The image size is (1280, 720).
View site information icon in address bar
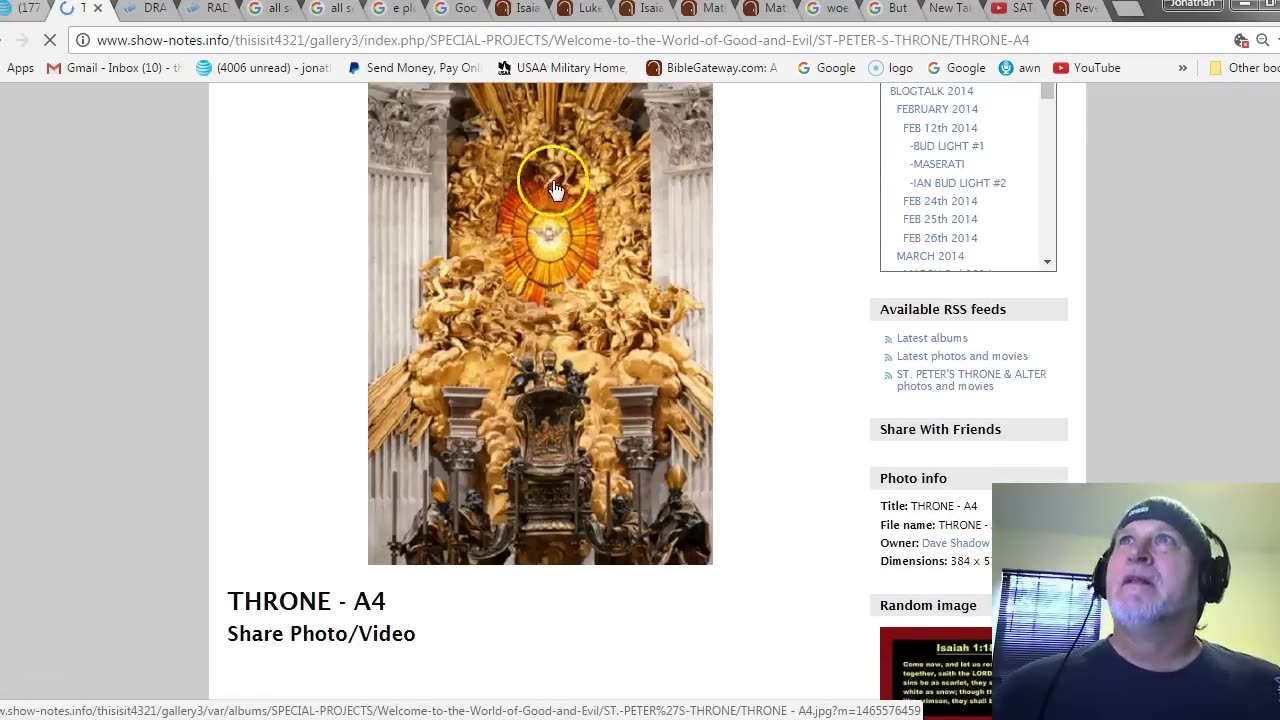pyautogui.click(x=83, y=40)
